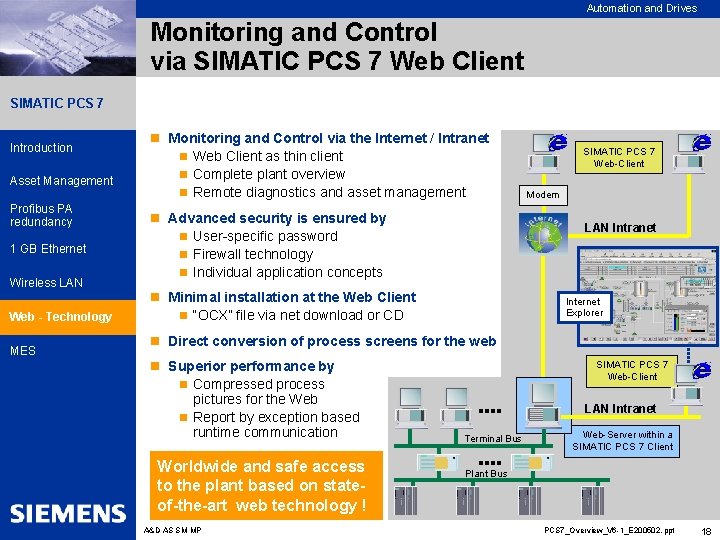
Task: Click the Terminal Bus label
Action: tap(493, 439)
